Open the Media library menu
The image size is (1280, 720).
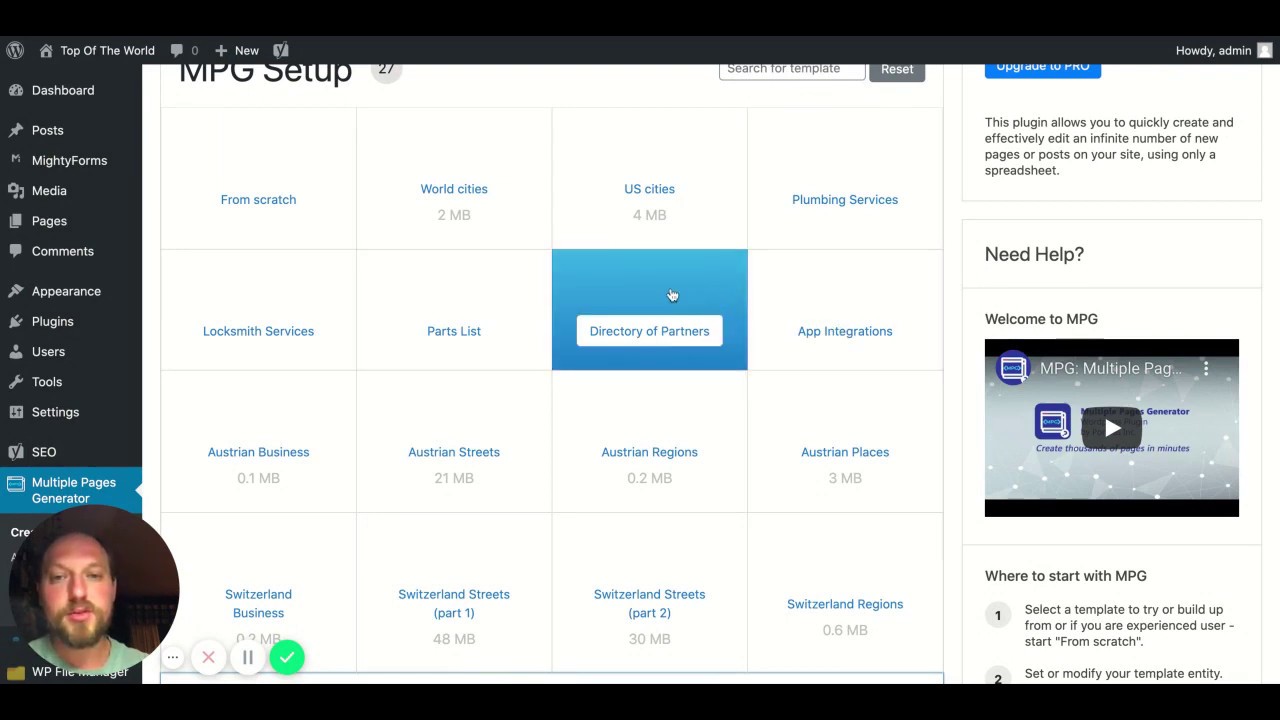click(x=49, y=191)
